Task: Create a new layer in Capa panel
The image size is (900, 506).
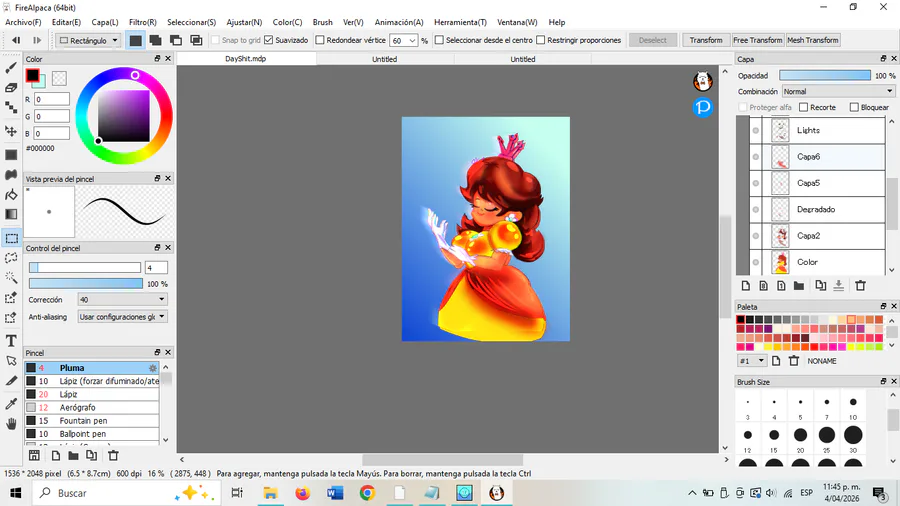Action: coord(746,286)
